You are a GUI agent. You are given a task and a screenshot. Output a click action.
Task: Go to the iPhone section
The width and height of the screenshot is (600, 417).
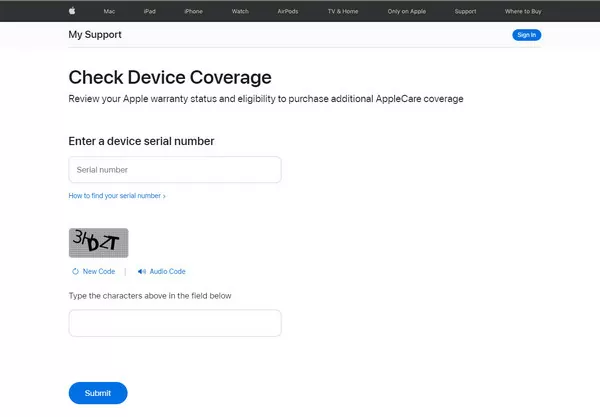[x=194, y=11]
